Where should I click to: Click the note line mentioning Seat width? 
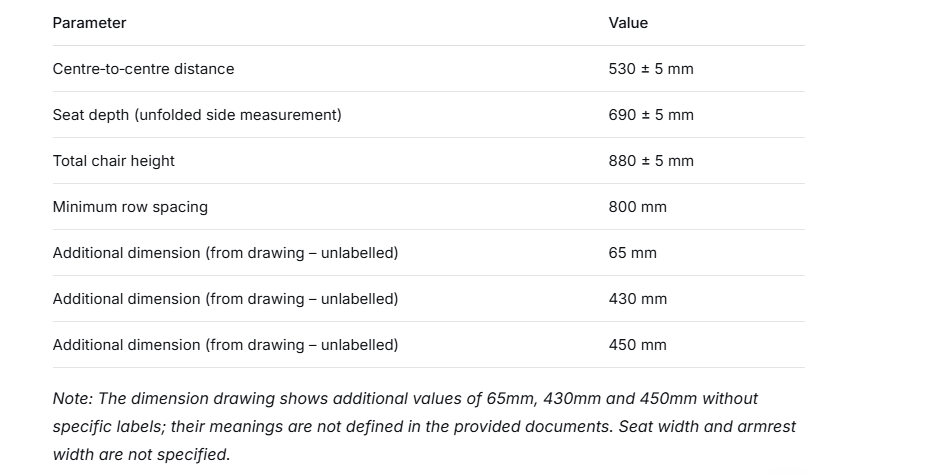click(x=424, y=427)
